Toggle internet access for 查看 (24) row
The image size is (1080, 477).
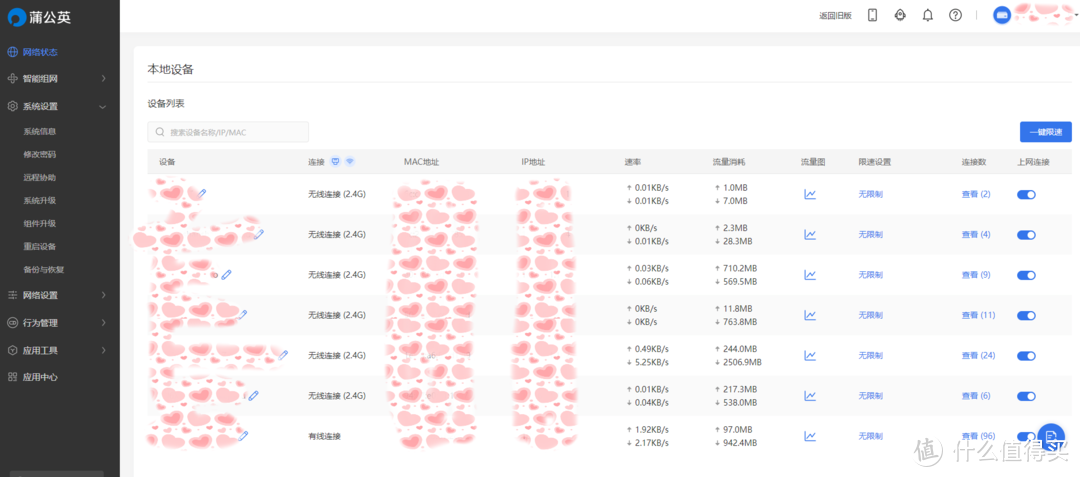tap(1026, 356)
